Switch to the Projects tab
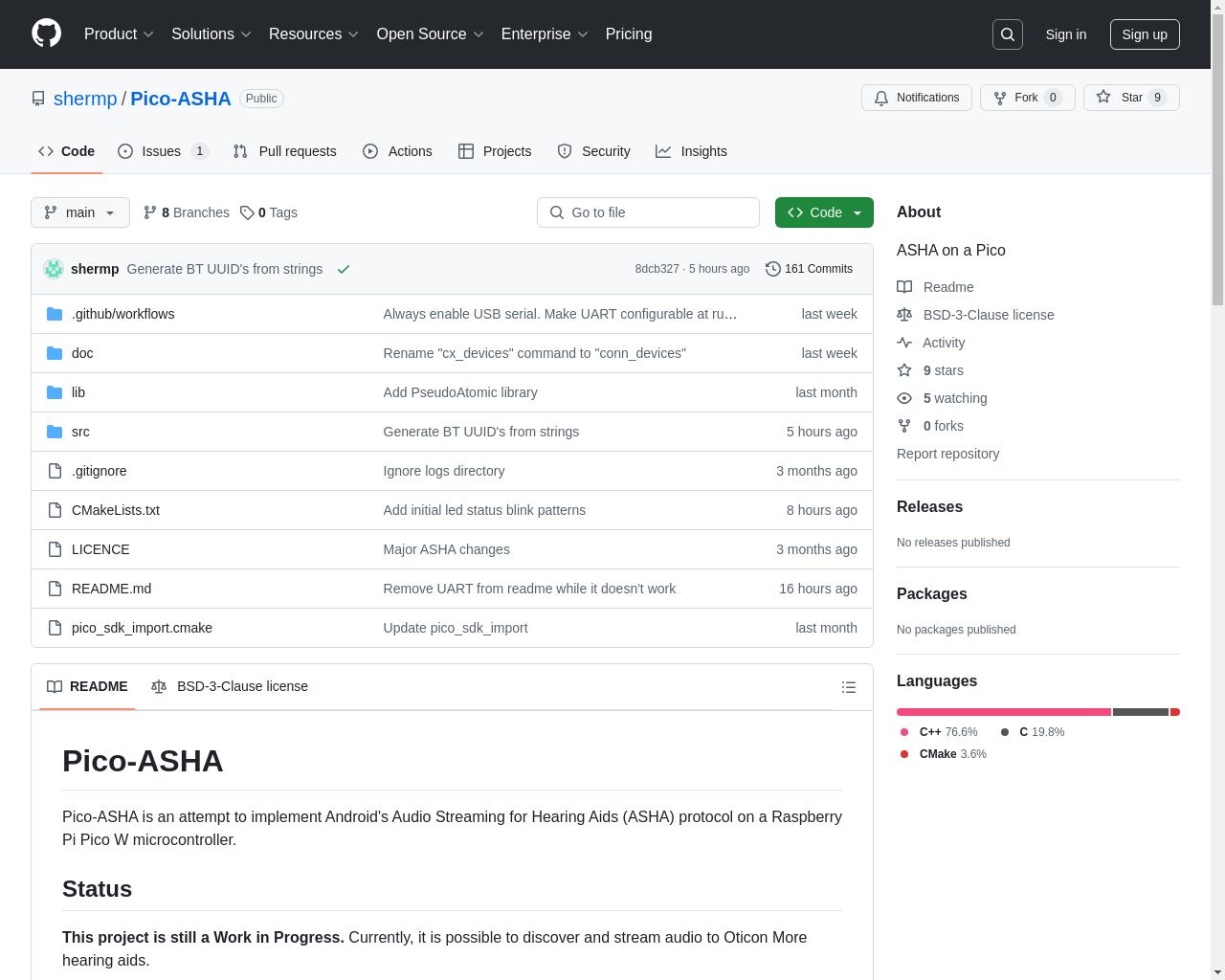This screenshot has height=980, width=1225. 495,151
